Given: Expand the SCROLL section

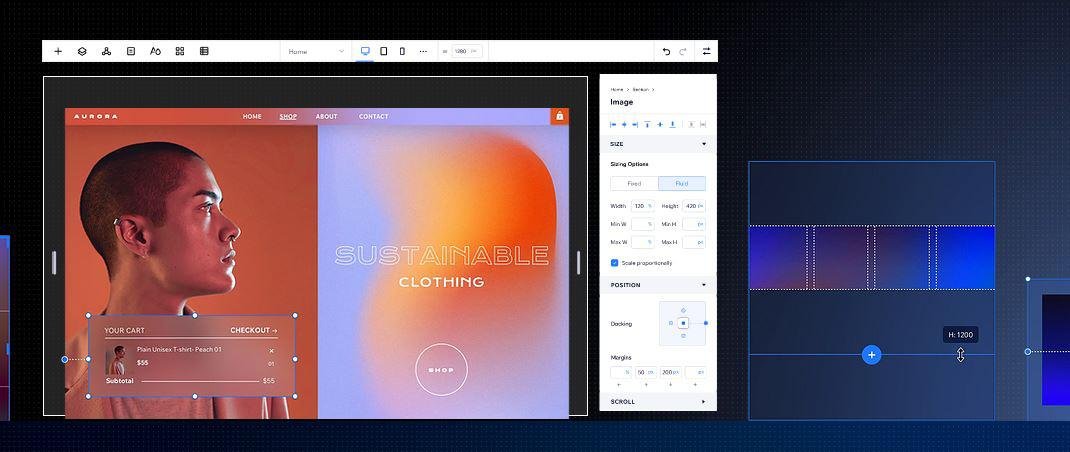Looking at the screenshot, I should [704, 401].
